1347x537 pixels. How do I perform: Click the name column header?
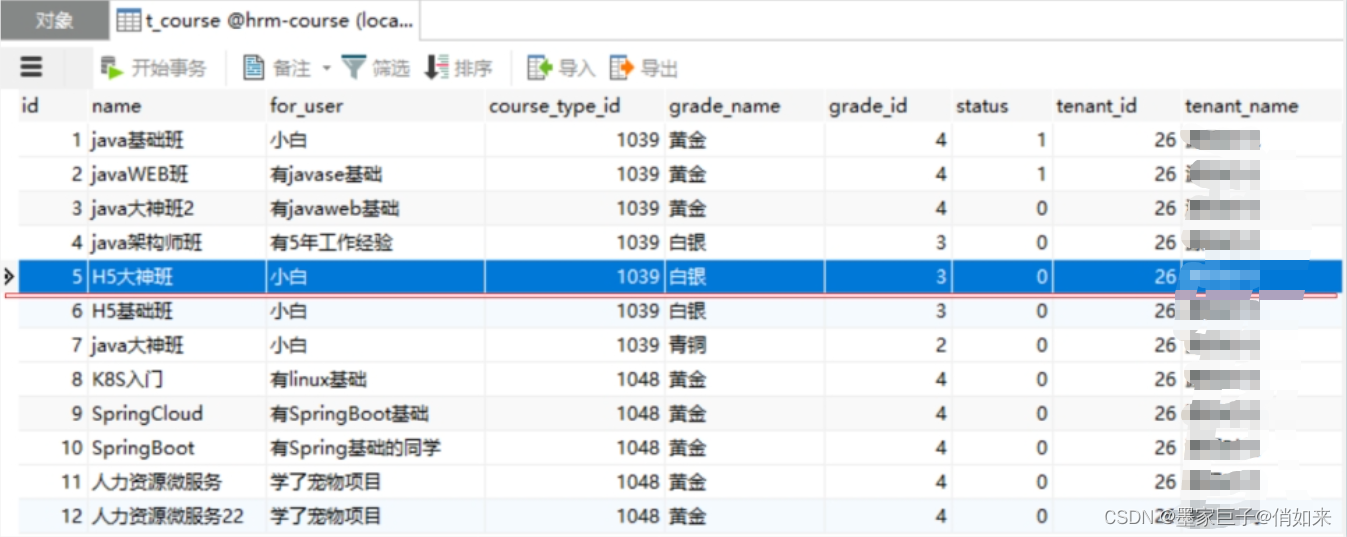tap(176, 106)
